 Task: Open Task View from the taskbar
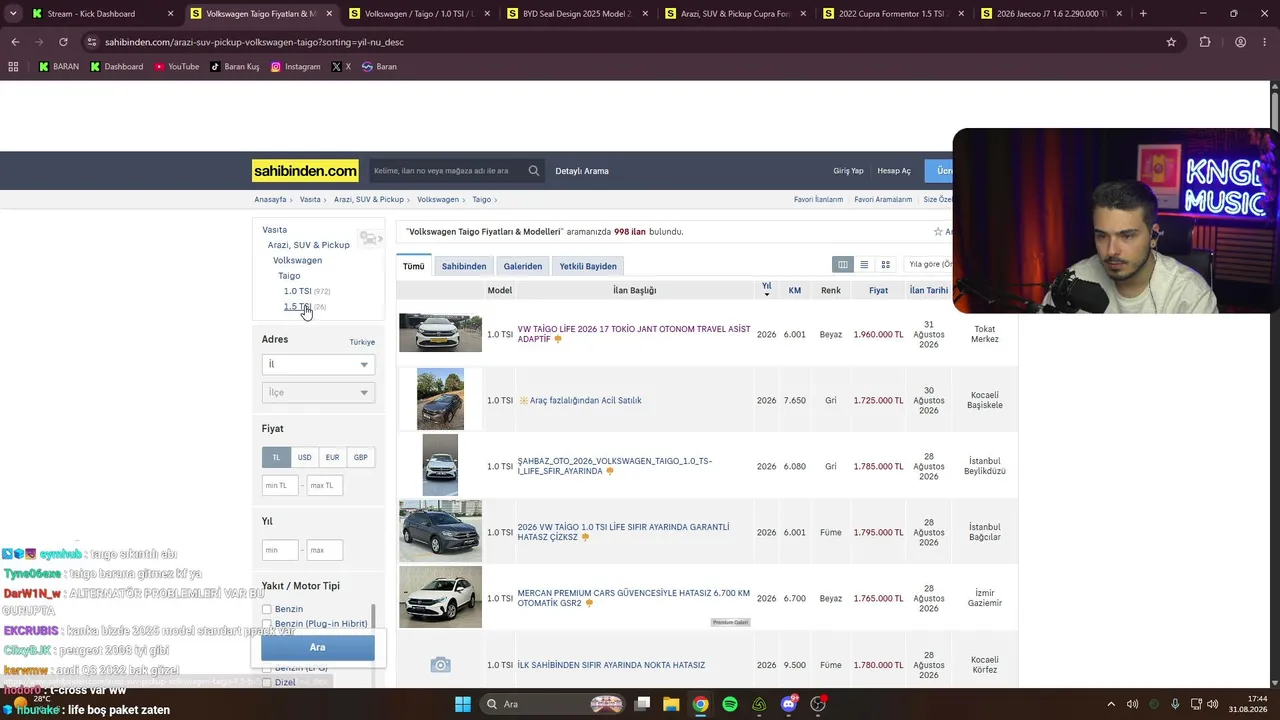(x=643, y=704)
